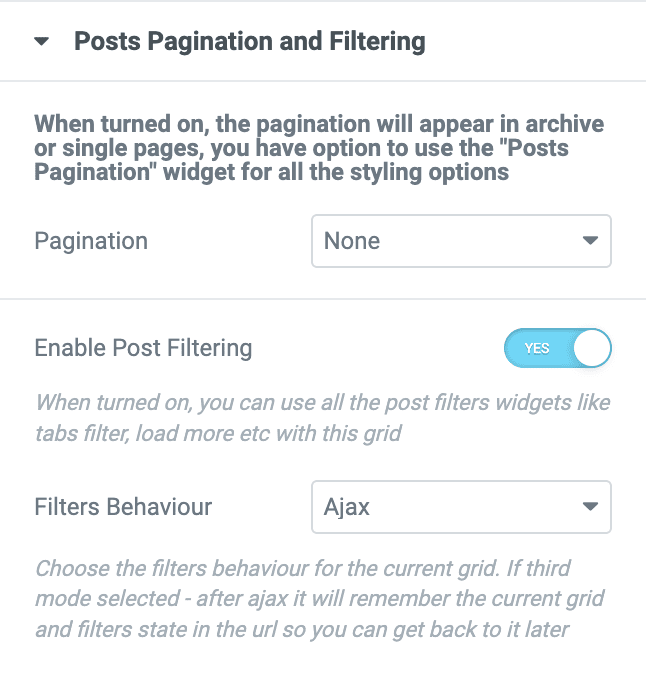Open the Filters Behaviour dropdown
The width and height of the screenshot is (646, 676).
click(461, 507)
